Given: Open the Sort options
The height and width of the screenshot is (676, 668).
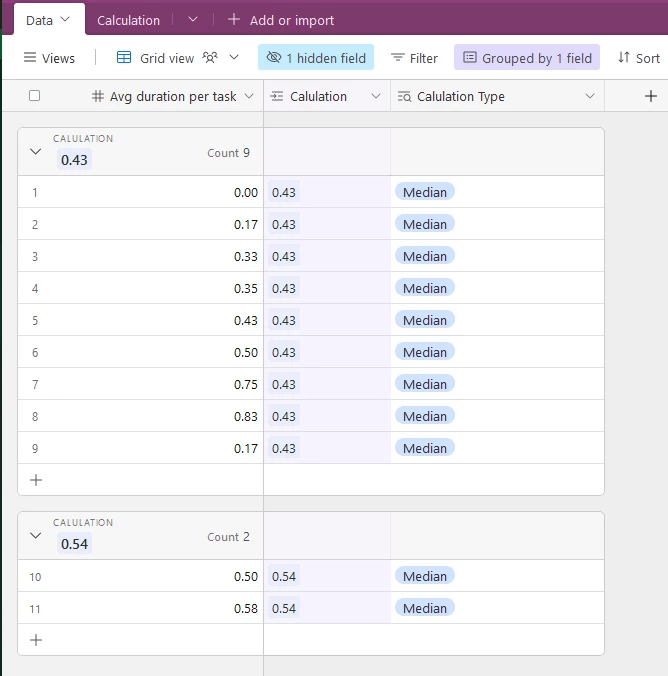Looking at the screenshot, I should coord(639,58).
